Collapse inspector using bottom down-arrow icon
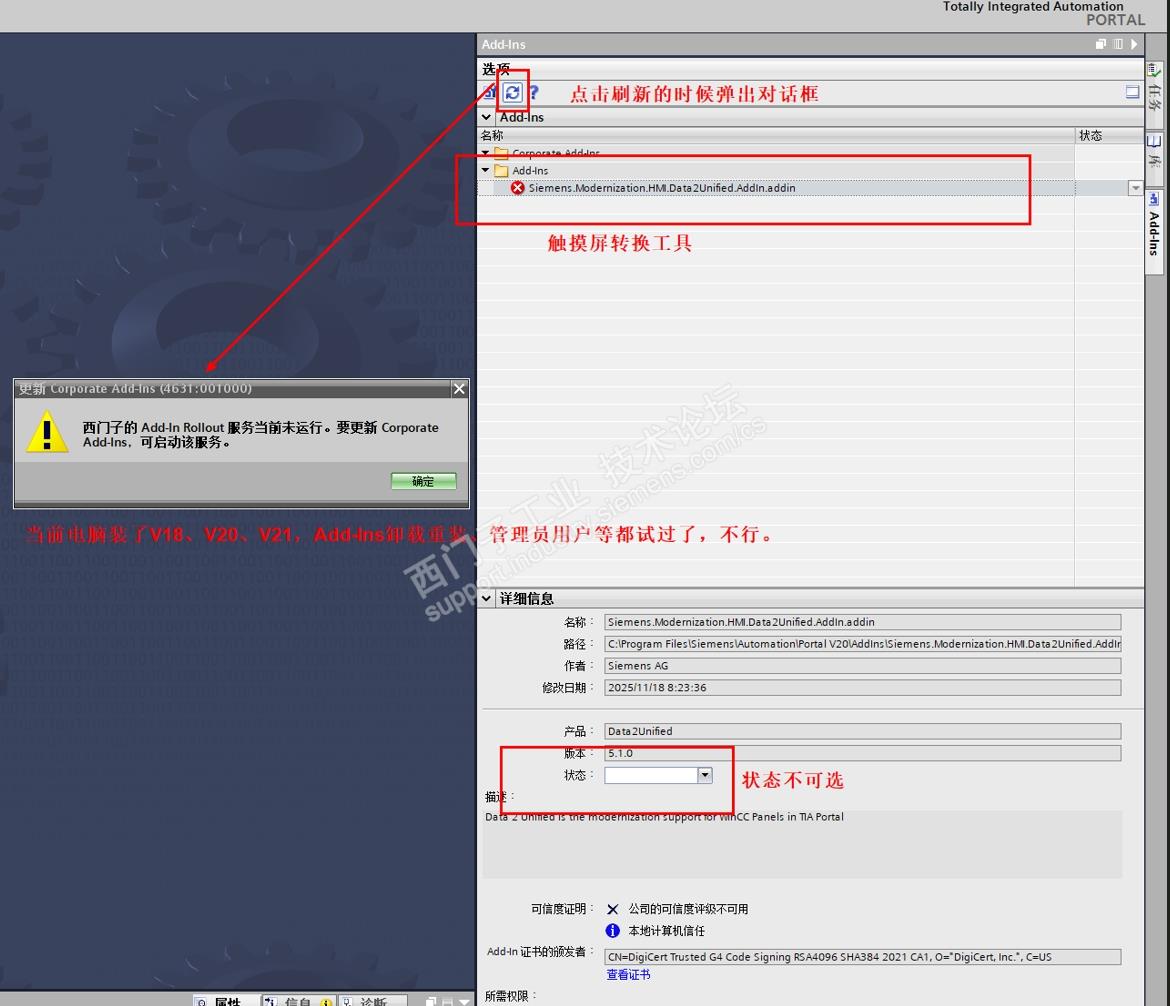Screen dimensions: 1170x1006 pos(464,1002)
